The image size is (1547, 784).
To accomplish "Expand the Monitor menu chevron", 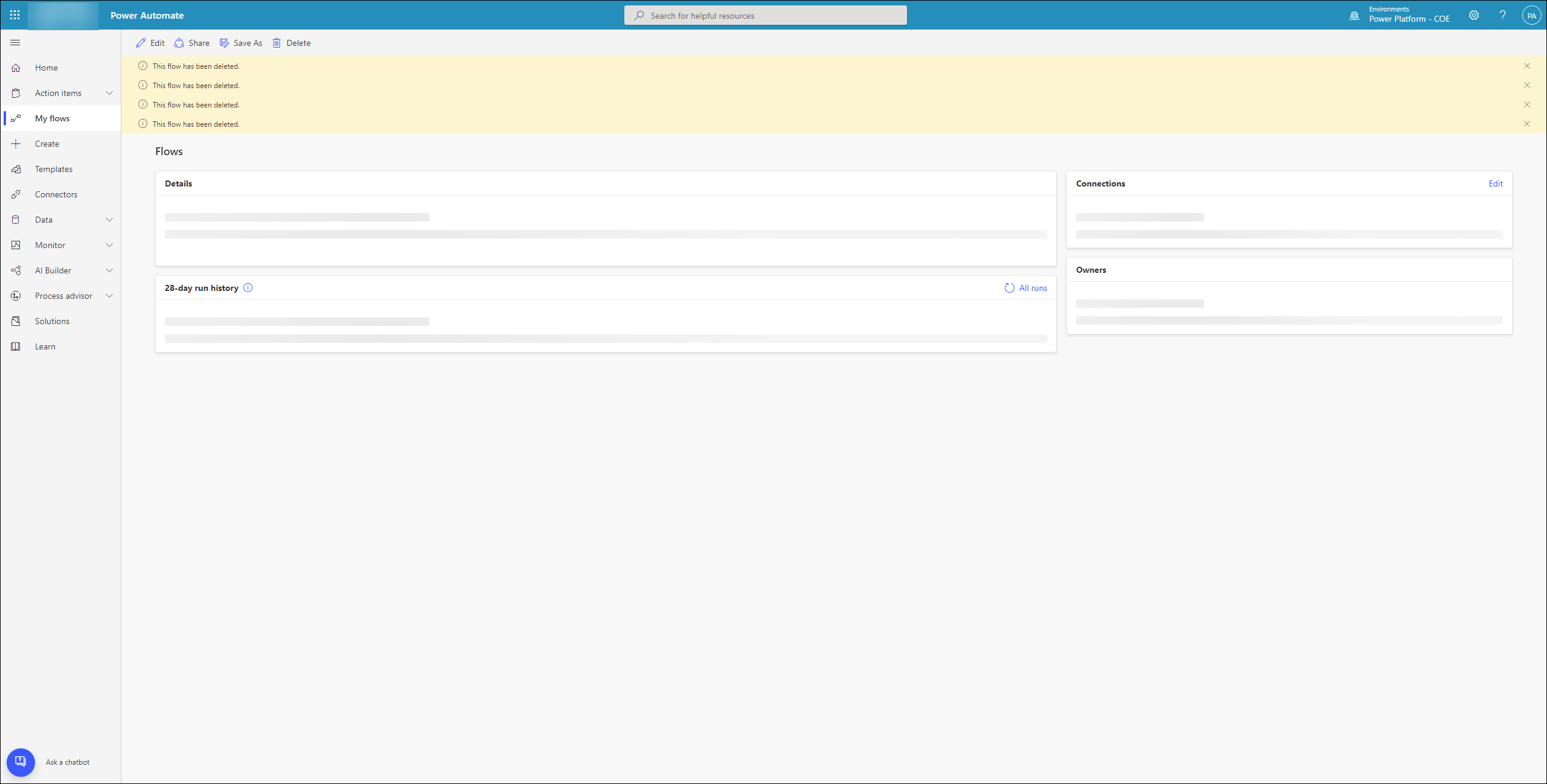I will click(109, 245).
